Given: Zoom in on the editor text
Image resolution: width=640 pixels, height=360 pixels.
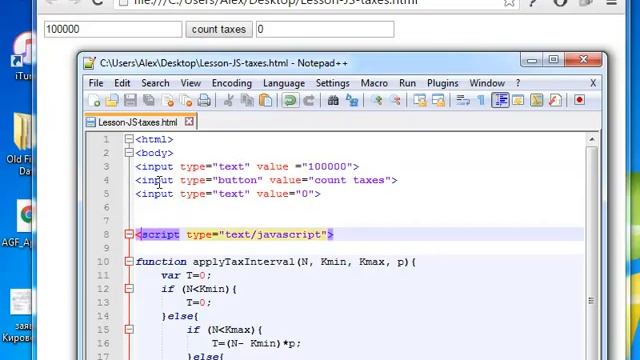Looking at the screenshot, I should (377, 100).
